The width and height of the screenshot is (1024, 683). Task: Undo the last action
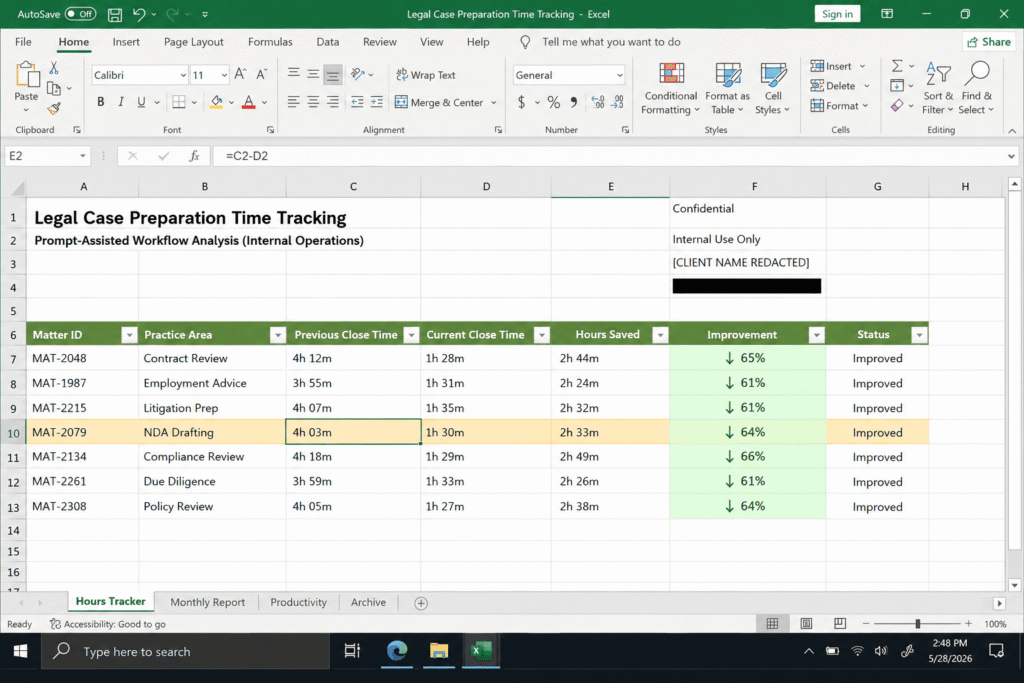coord(138,14)
